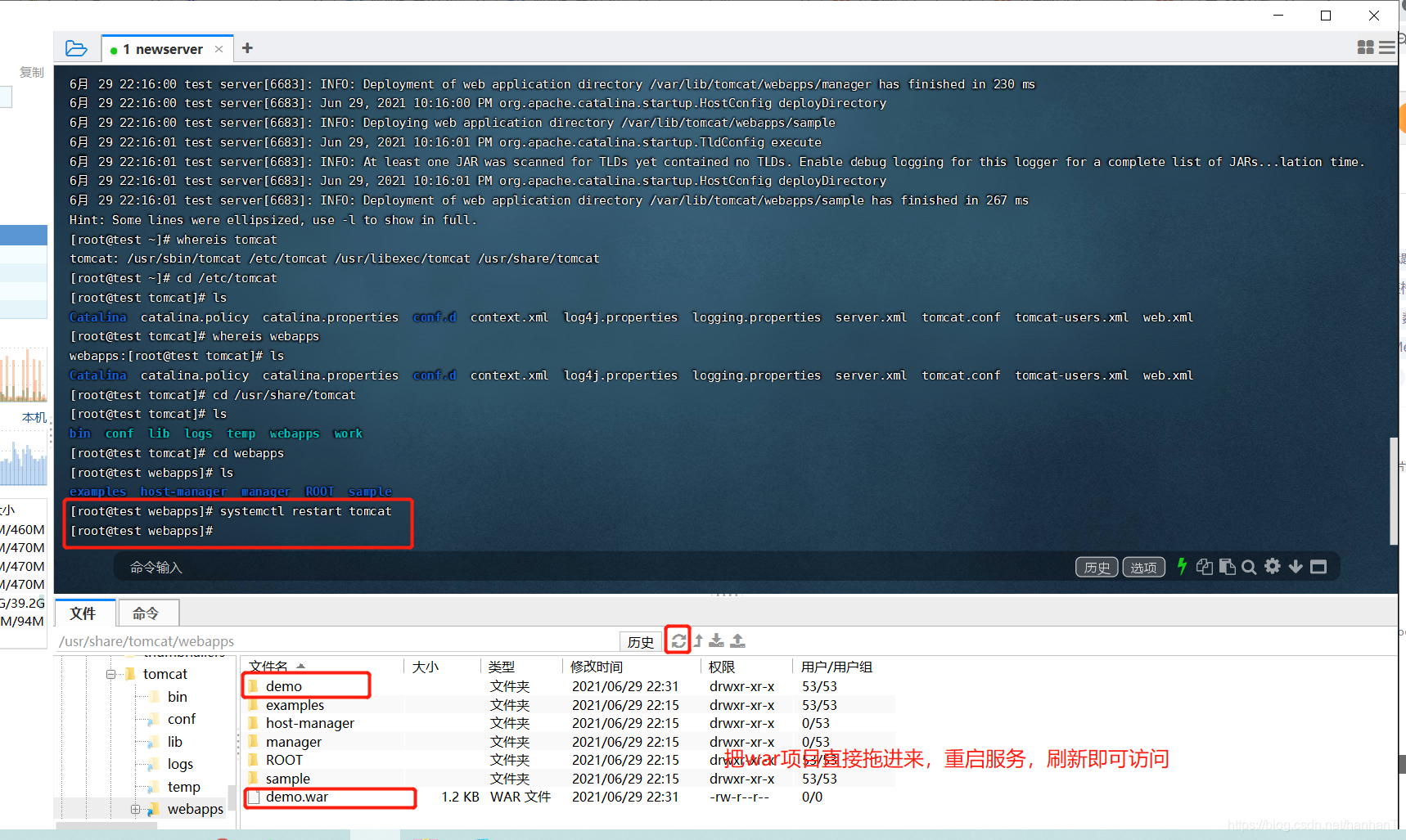Open the connection manager folder icon
Image resolution: width=1406 pixels, height=840 pixels.
coord(76,48)
